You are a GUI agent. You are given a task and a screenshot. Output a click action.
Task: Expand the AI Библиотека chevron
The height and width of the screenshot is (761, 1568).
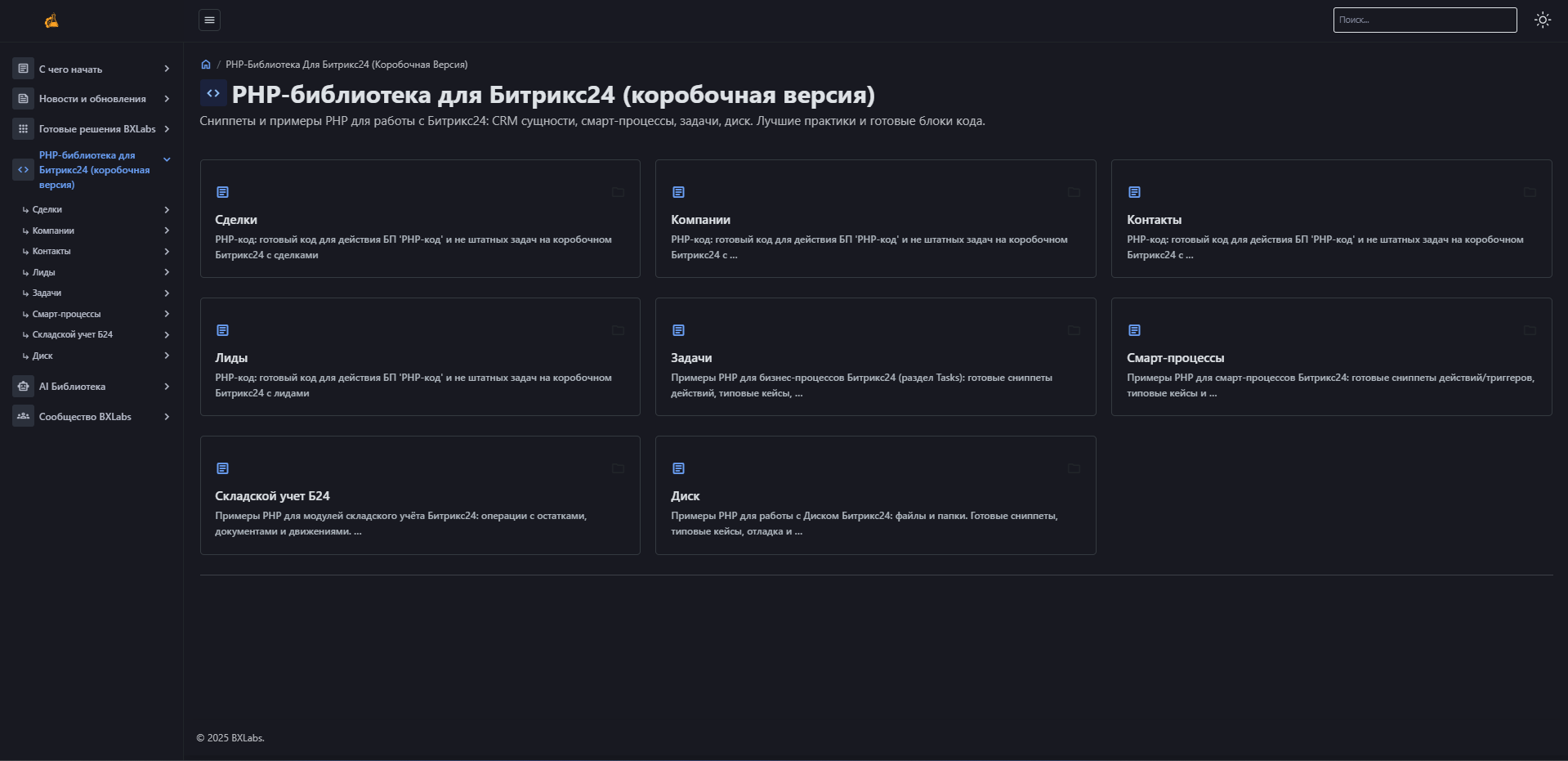coord(167,387)
